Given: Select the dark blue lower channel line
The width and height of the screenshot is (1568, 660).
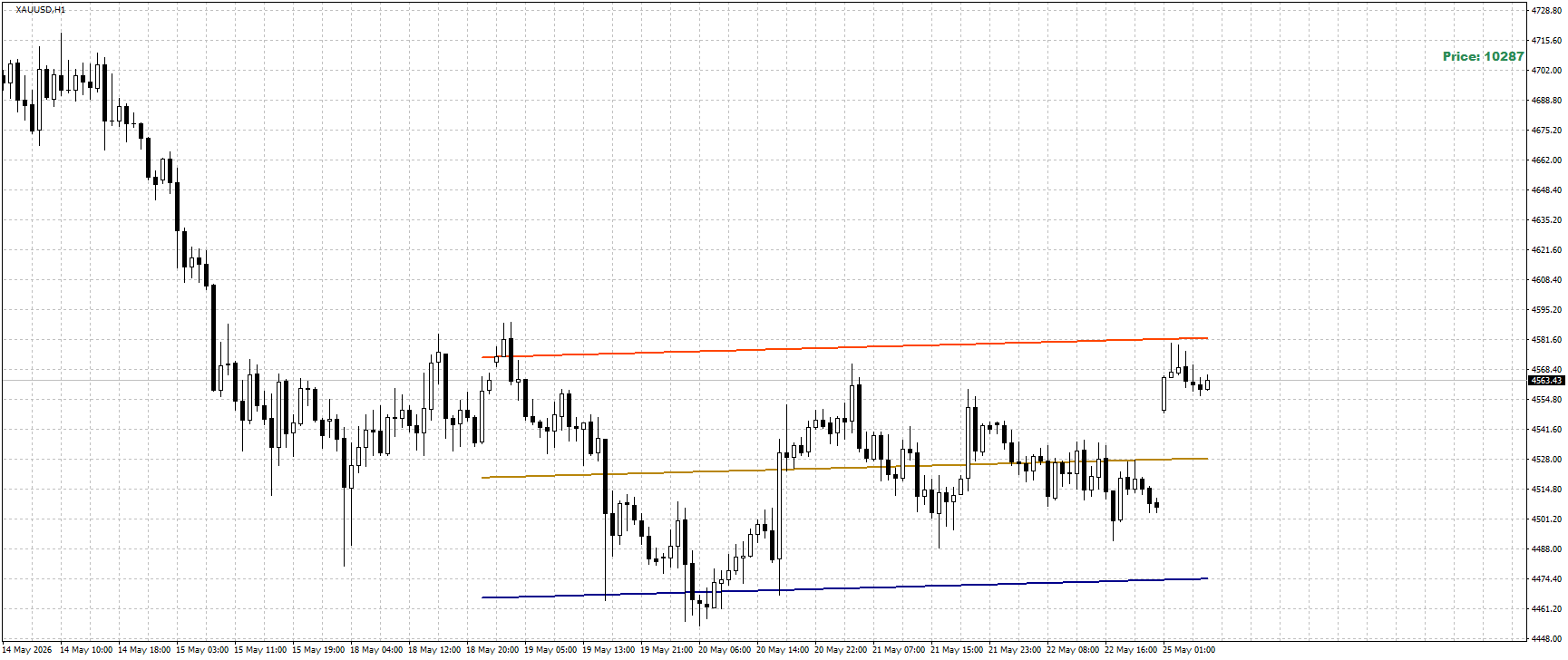Looking at the screenshot, I should (844, 588).
